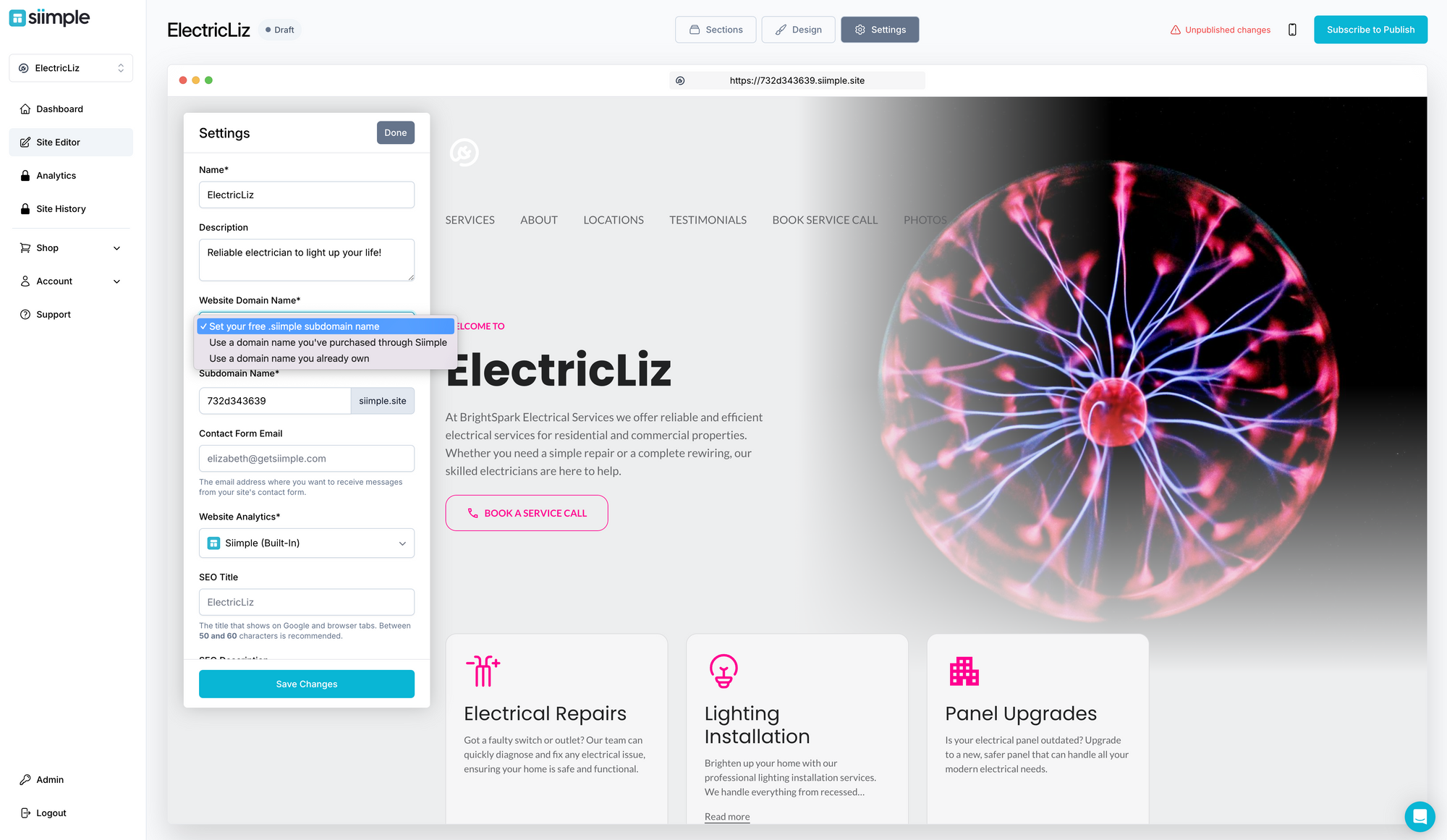Image resolution: width=1447 pixels, height=840 pixels.
Task: Click the mobile preview icon in toolbar
Action: tap(1293, 29)
